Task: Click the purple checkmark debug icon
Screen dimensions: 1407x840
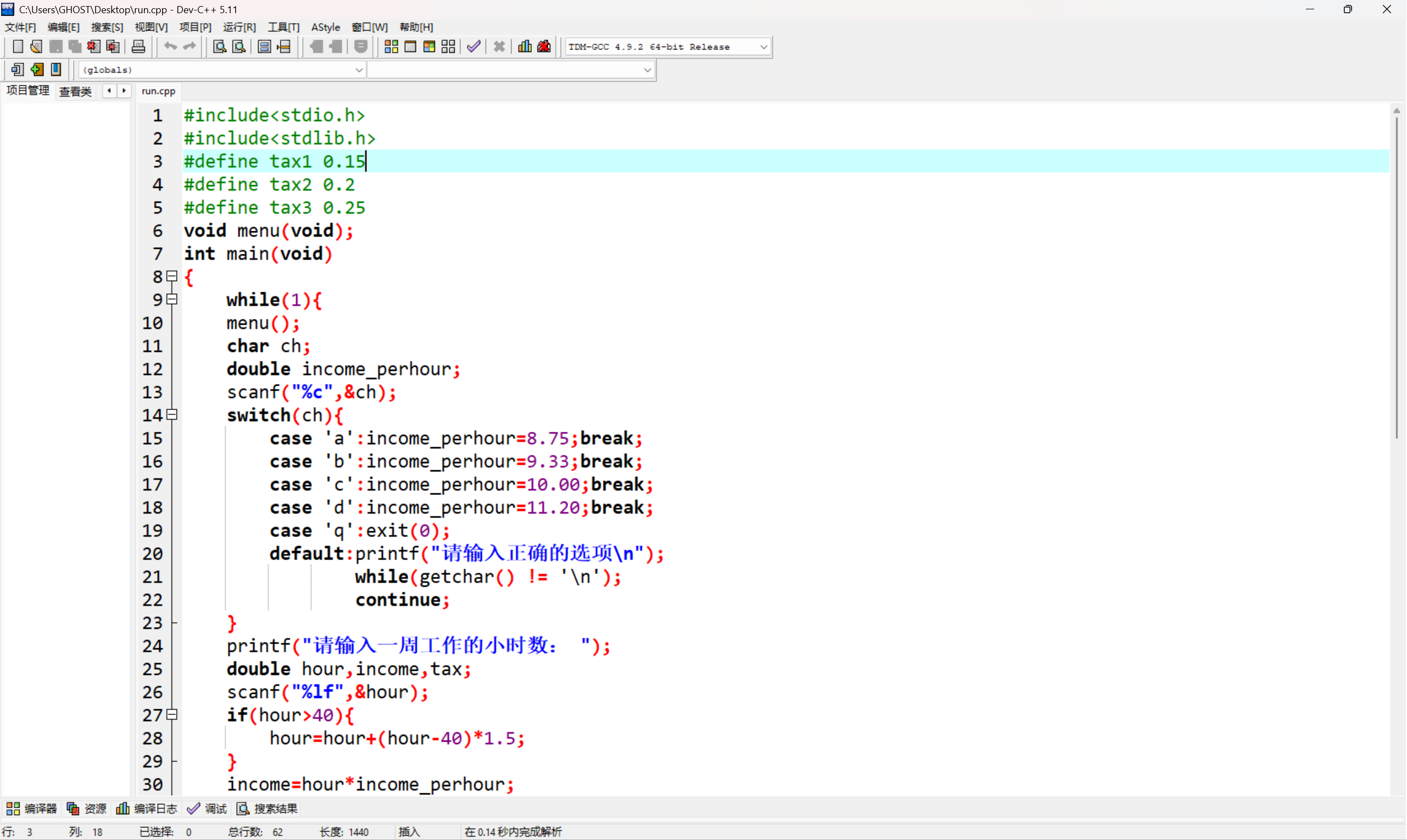Action: [x=474, y=47]
